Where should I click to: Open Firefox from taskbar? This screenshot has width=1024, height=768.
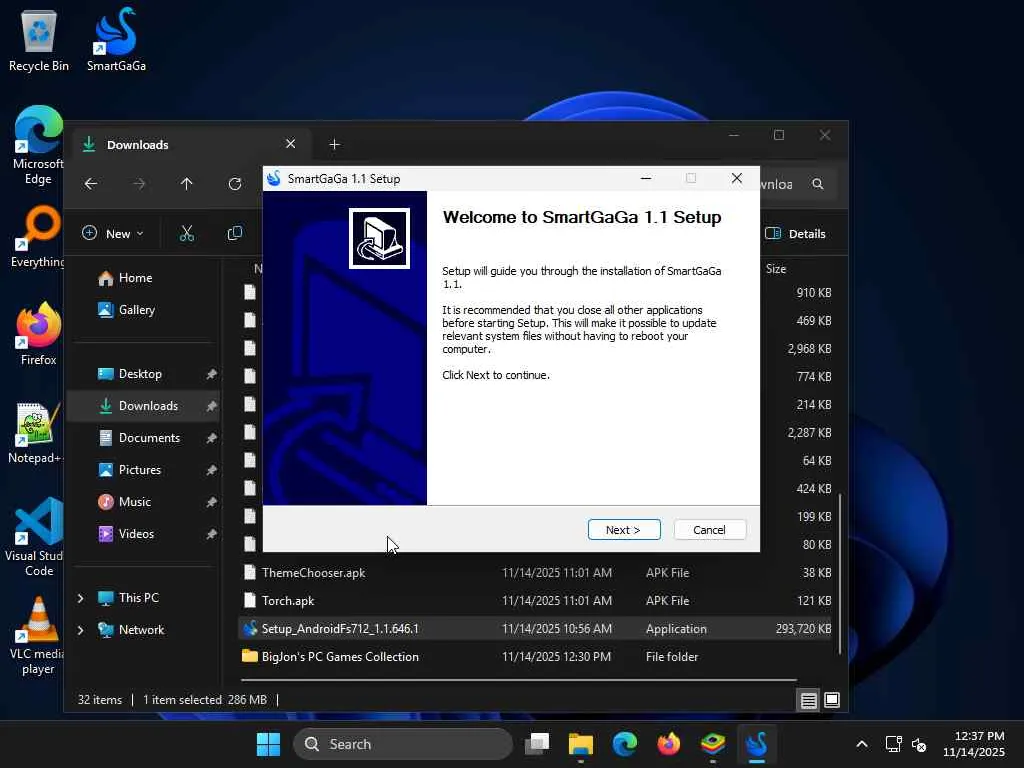point(669,744)
